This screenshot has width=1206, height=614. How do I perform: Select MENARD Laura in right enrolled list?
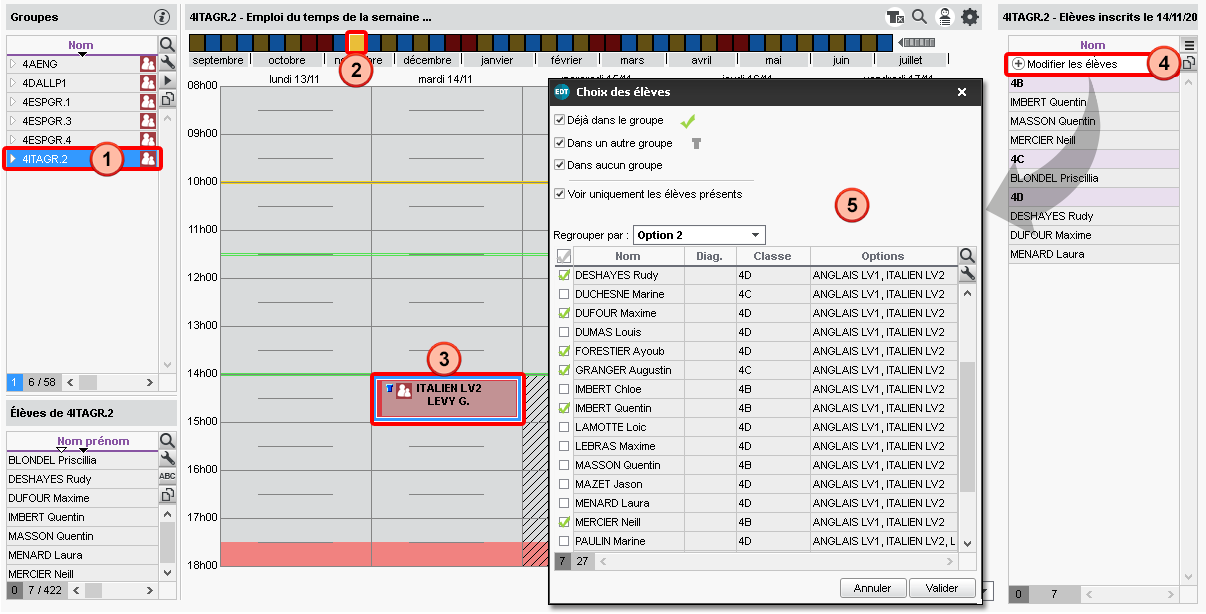[x=1094, y=254]
